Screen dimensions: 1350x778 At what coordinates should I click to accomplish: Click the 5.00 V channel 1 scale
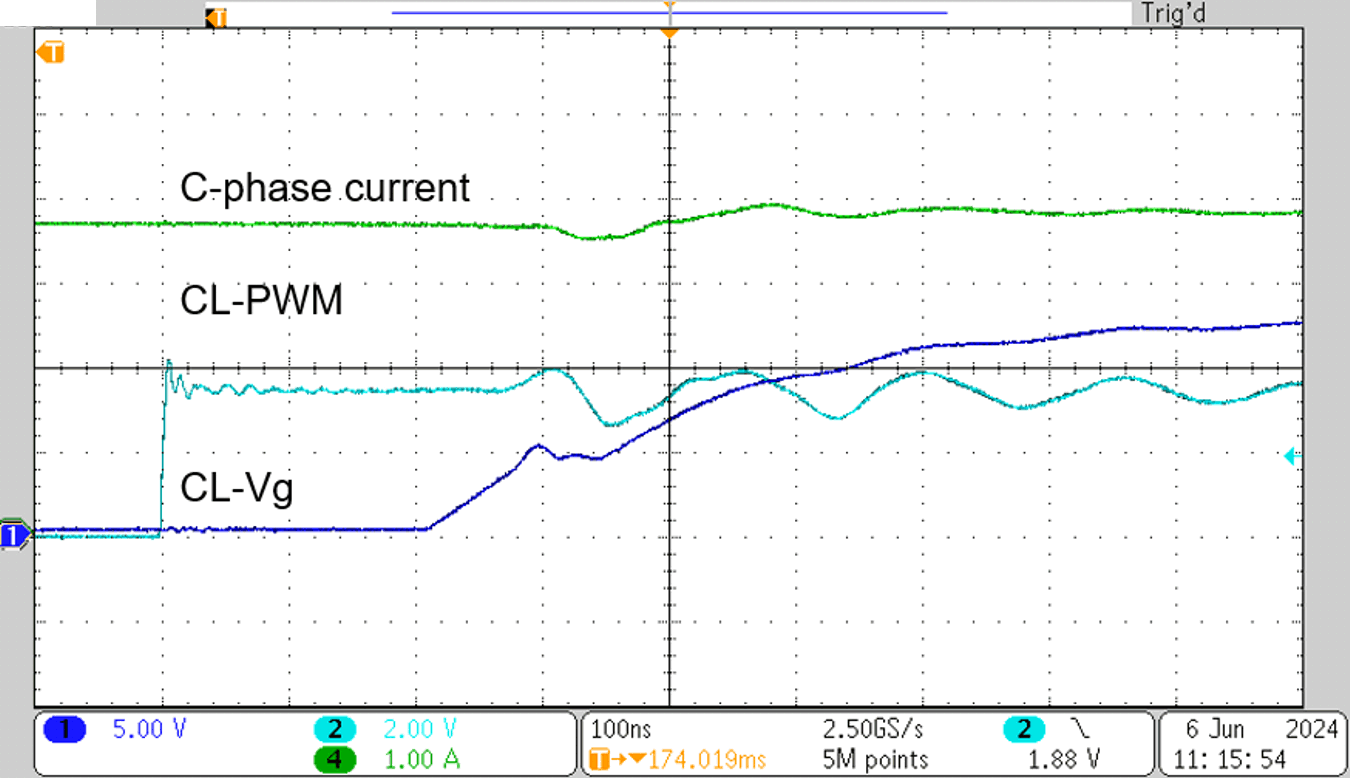tap(149, 730)
